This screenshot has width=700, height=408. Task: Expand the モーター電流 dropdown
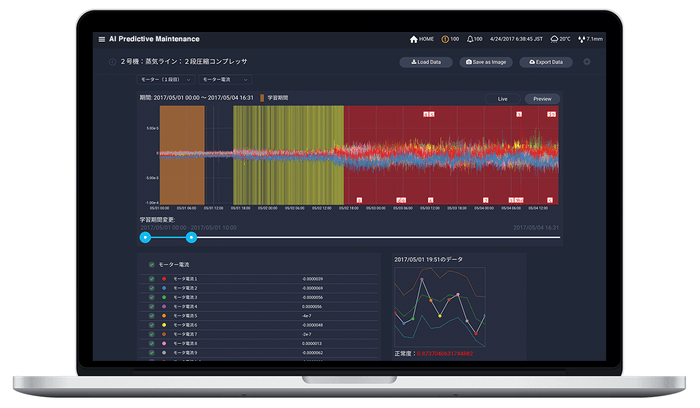point(225,79)
